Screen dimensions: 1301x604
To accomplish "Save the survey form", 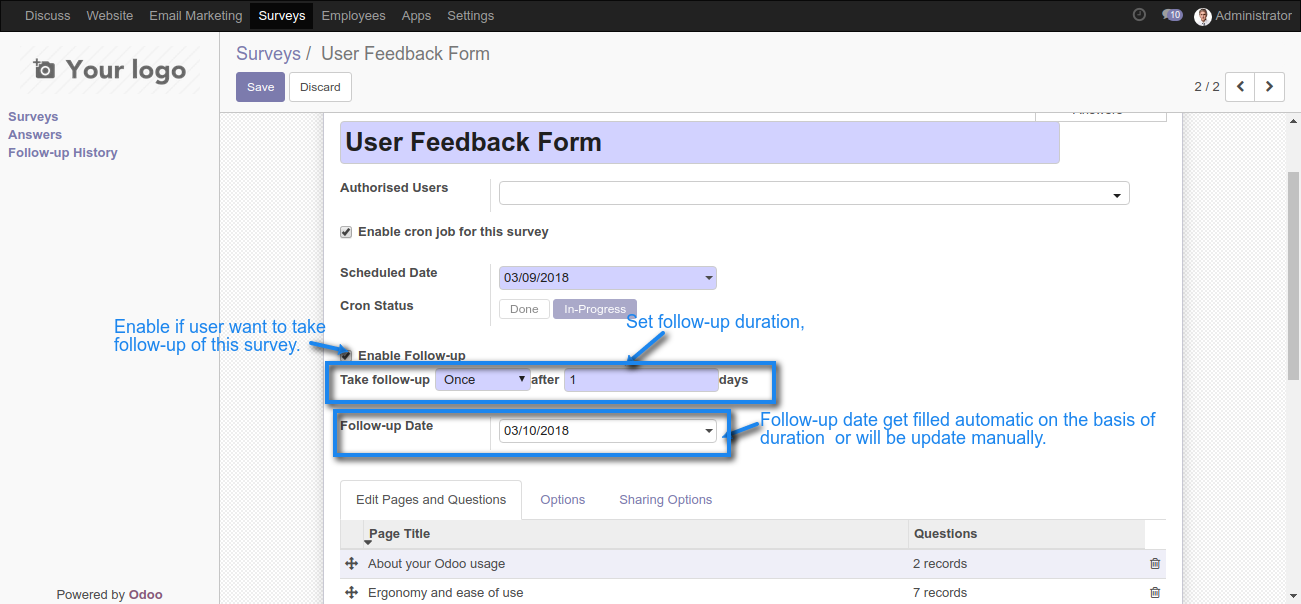I will (261, 87).
